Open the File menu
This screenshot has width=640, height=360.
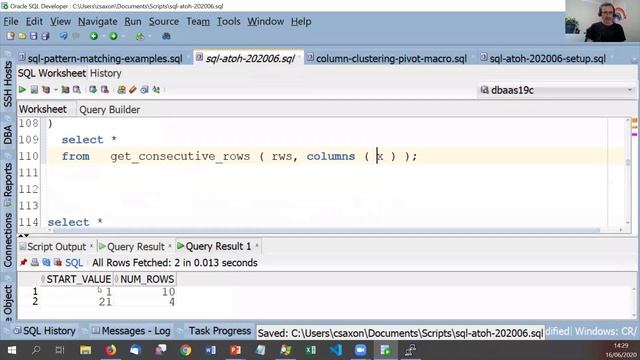[11, 21]
